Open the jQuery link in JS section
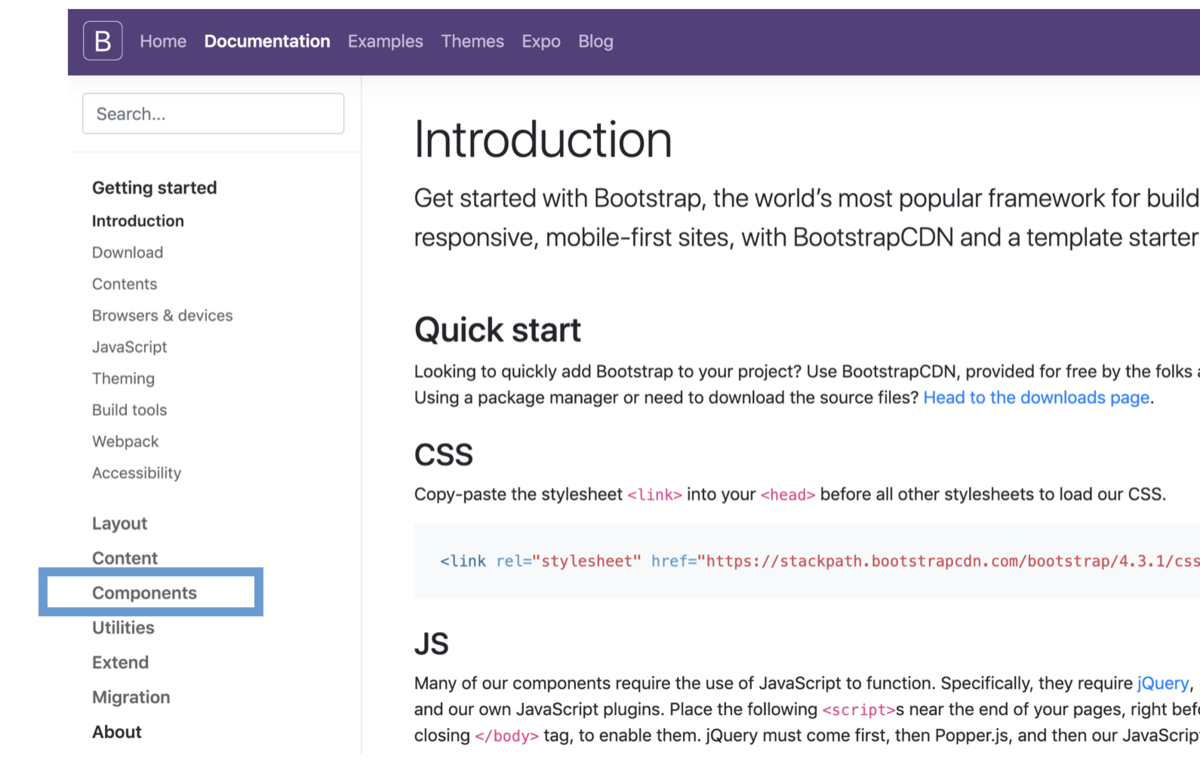Screen dimensions: 1200x768 [1163, 683]
